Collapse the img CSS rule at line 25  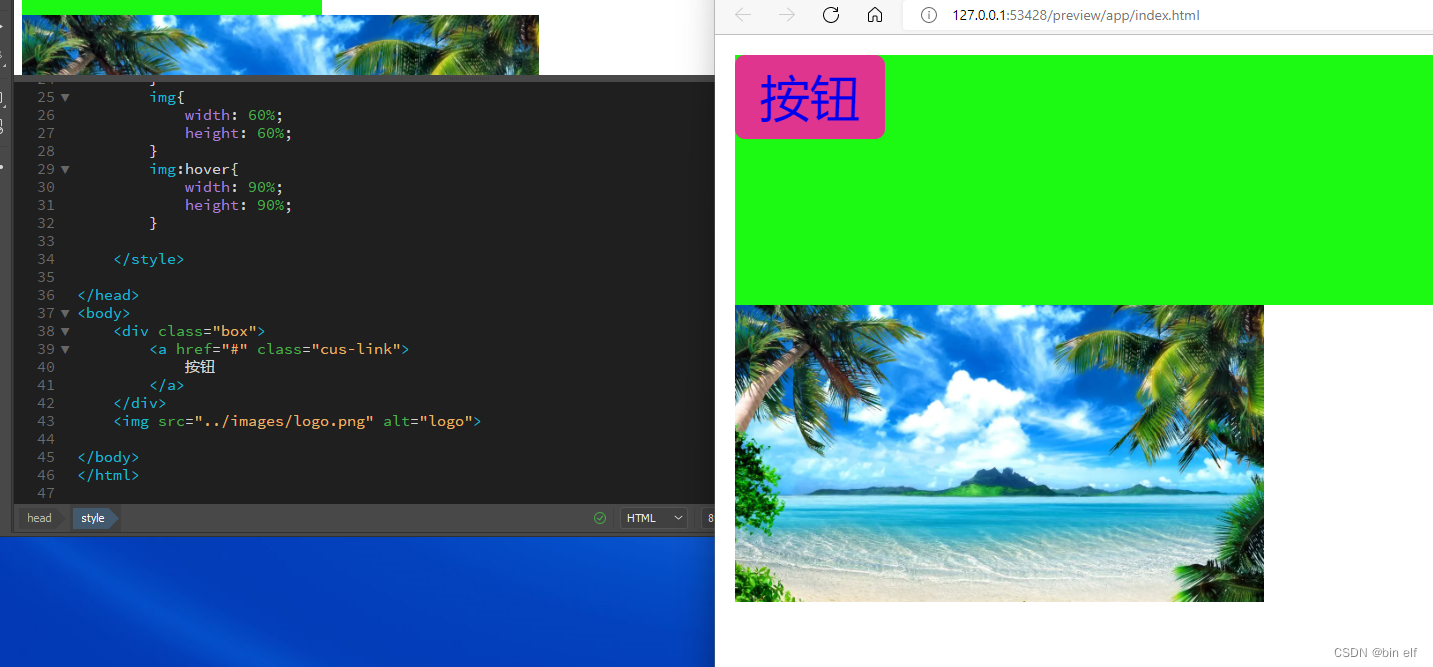[x=64, y=97]
